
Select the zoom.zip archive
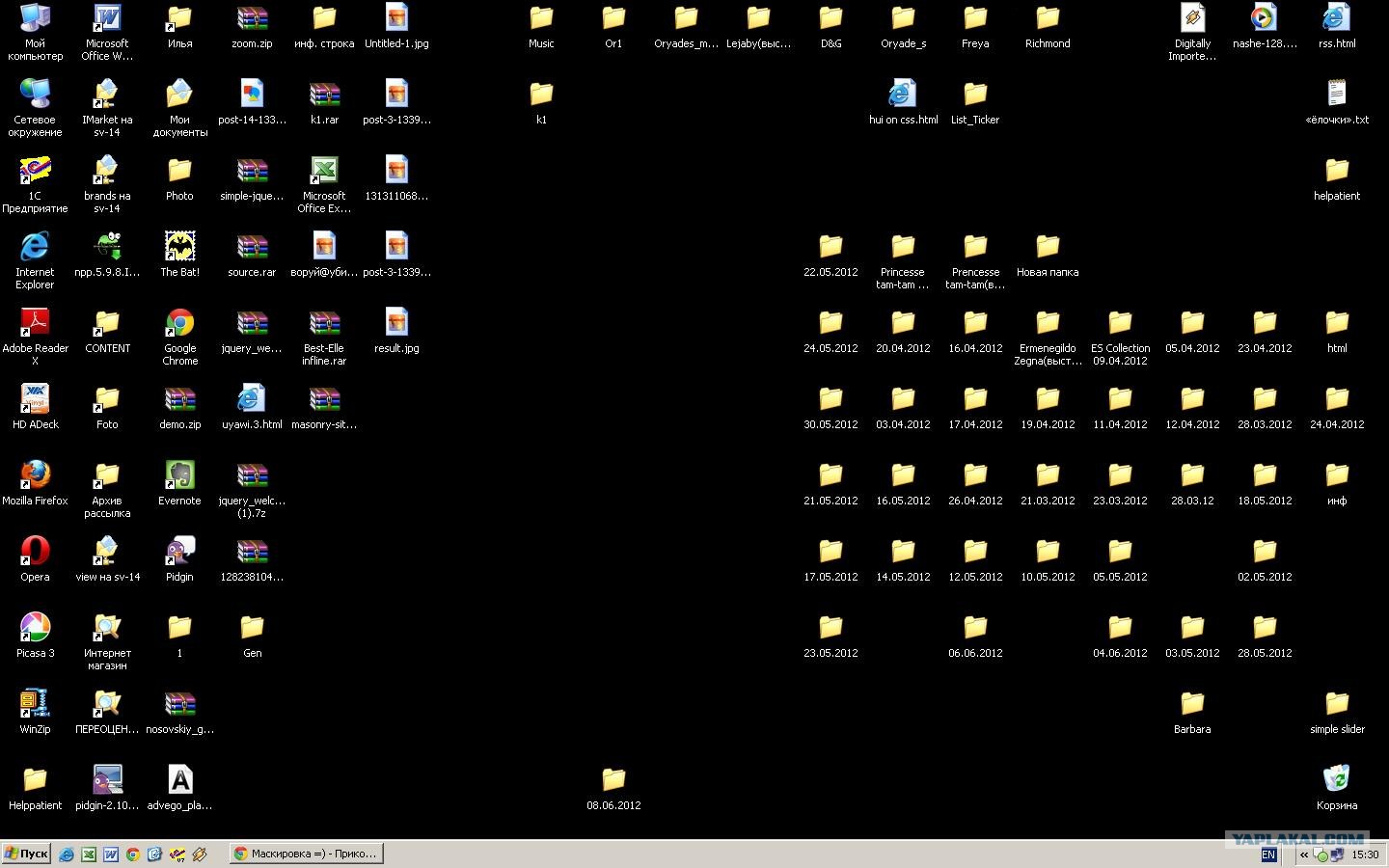(x=252, y=25)
